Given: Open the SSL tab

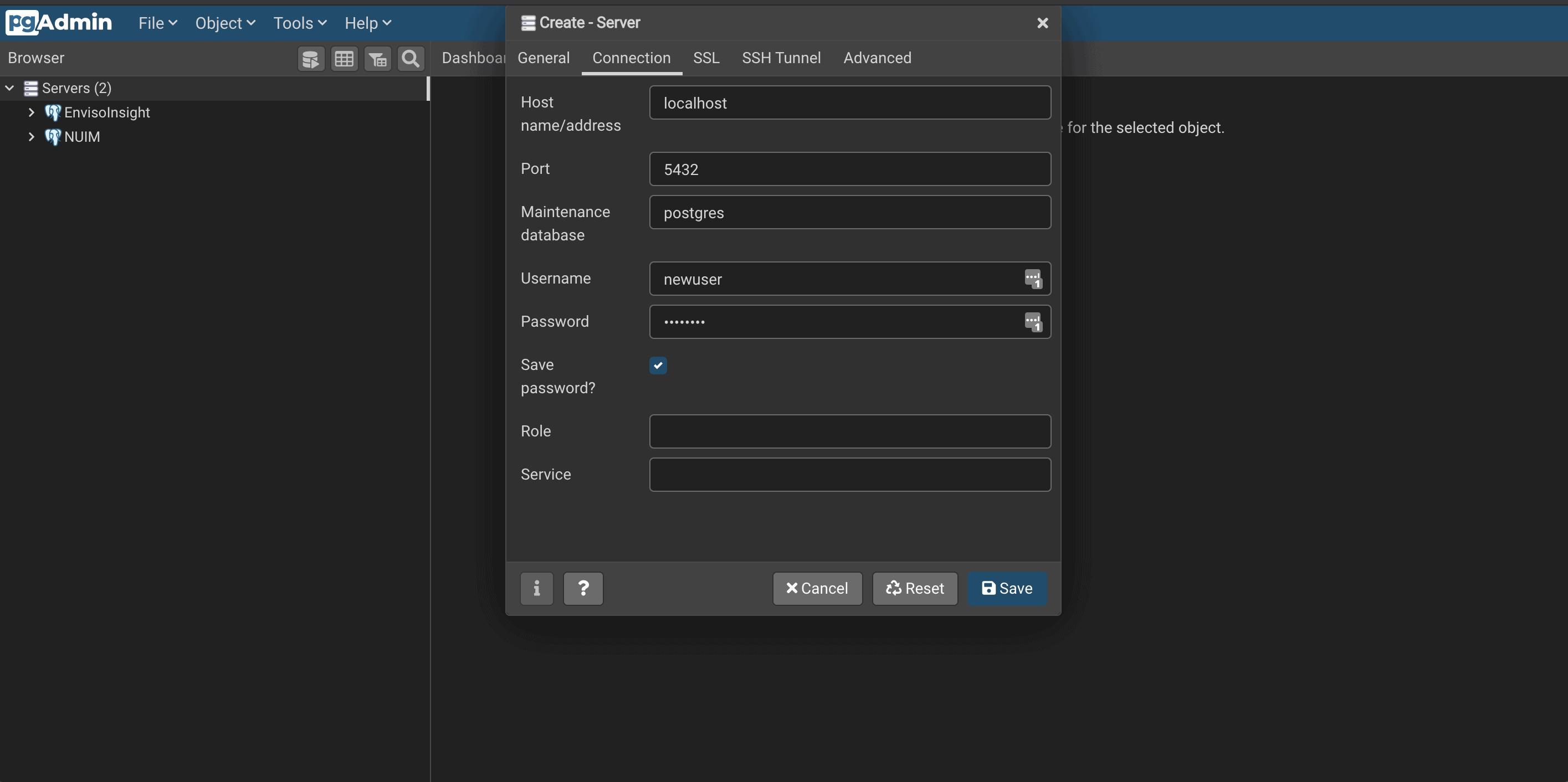Looking at the screenshot, I should [705, 58].
